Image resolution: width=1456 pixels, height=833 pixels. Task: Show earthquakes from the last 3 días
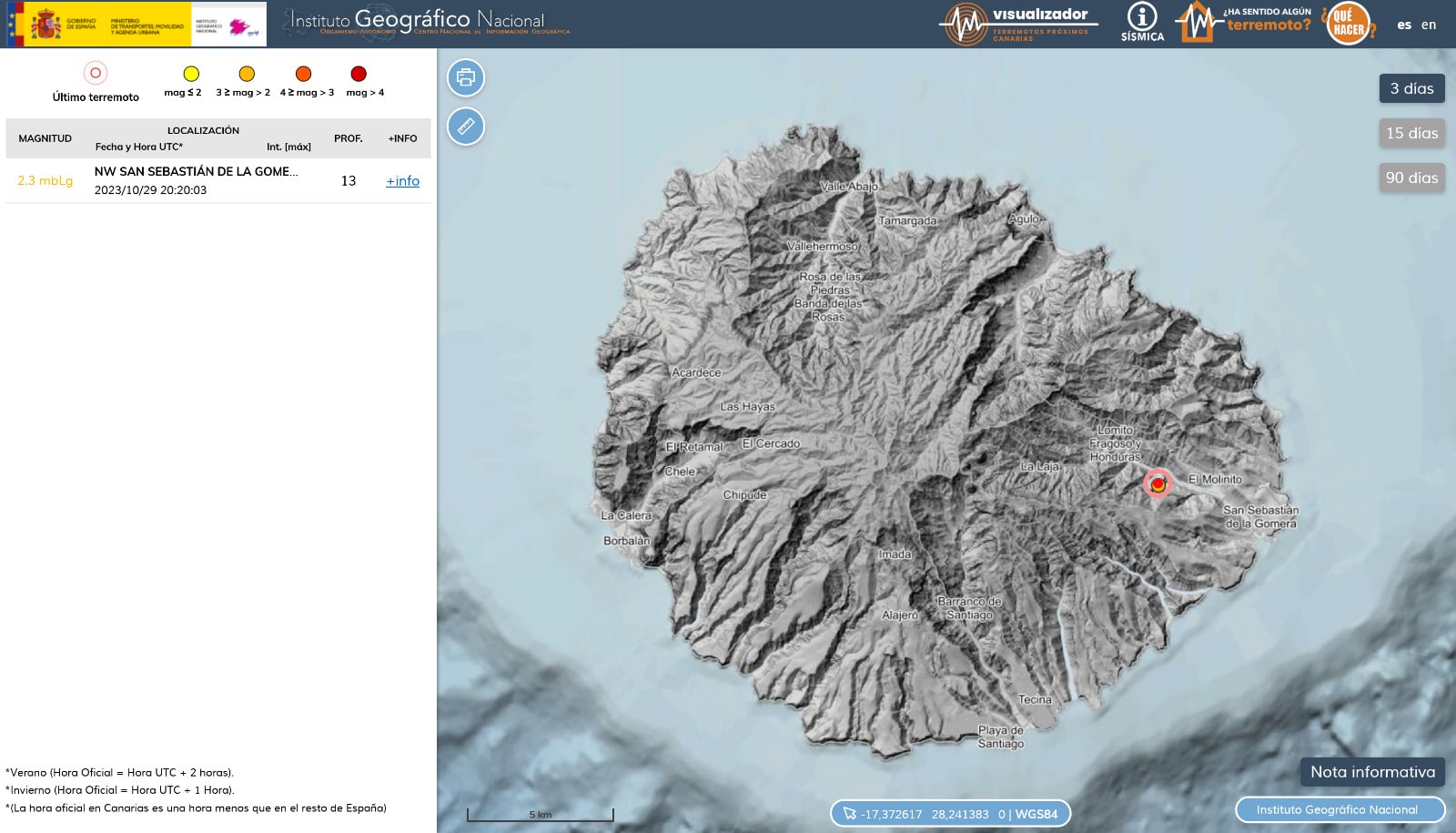[1411, 88]
